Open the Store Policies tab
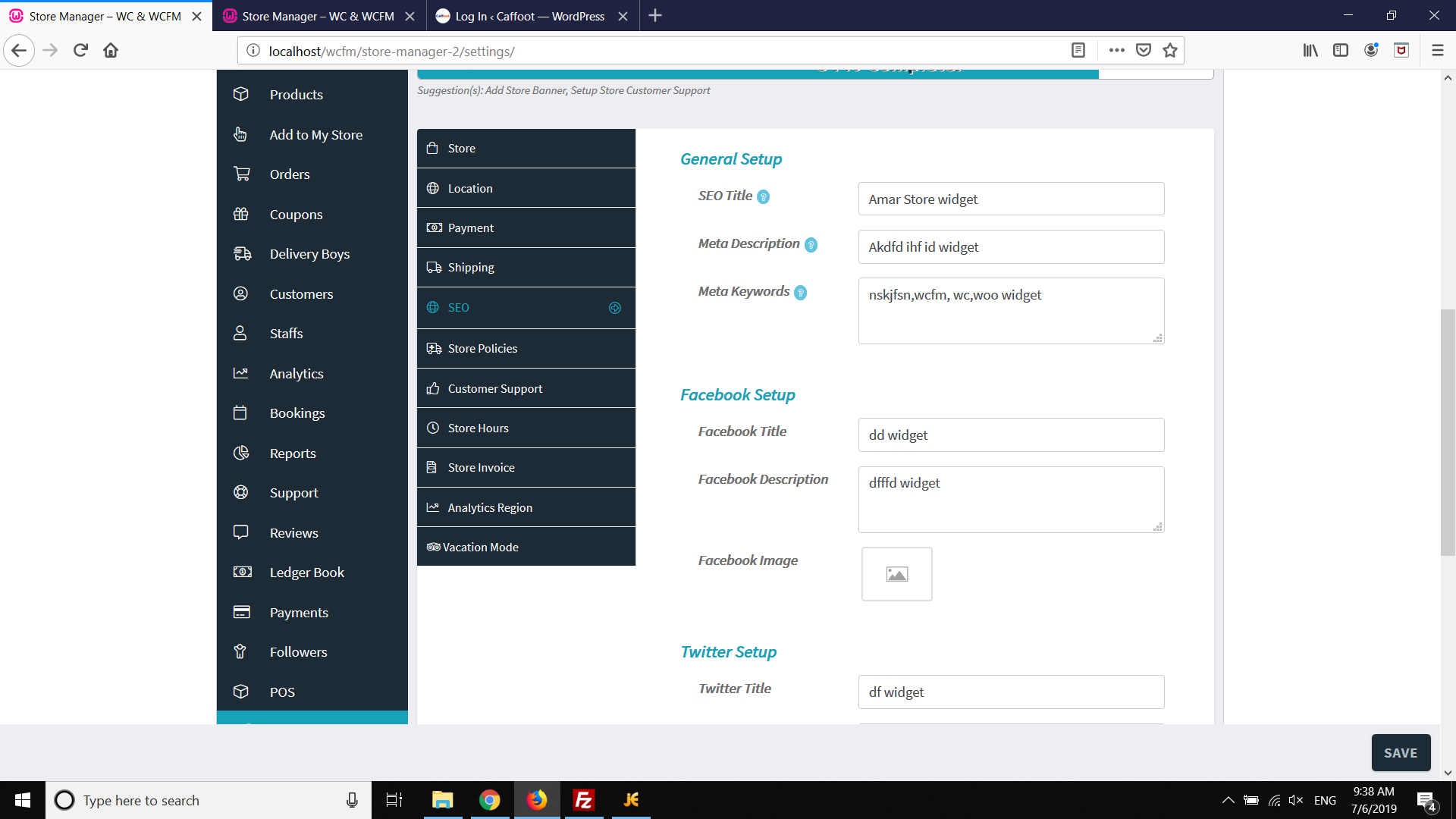Viewport: 1456px width, 819px height. pos(526,349)
